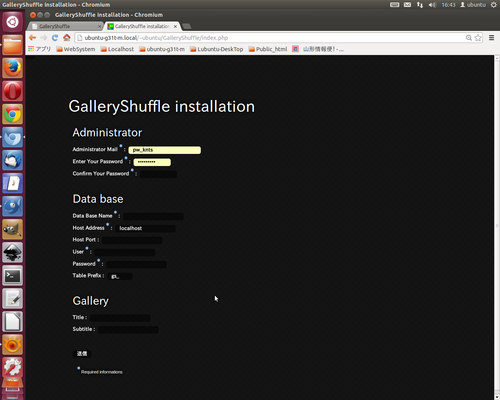Open Thunderbird mail from the dock

pyautogui.click(x=13, y=160)
